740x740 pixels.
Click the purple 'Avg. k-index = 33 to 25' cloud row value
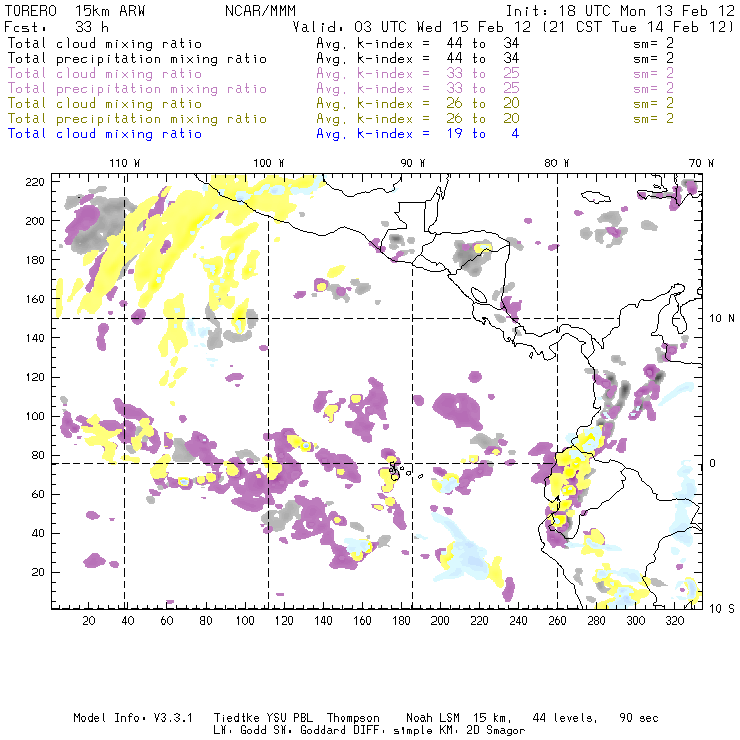(418, 74)
